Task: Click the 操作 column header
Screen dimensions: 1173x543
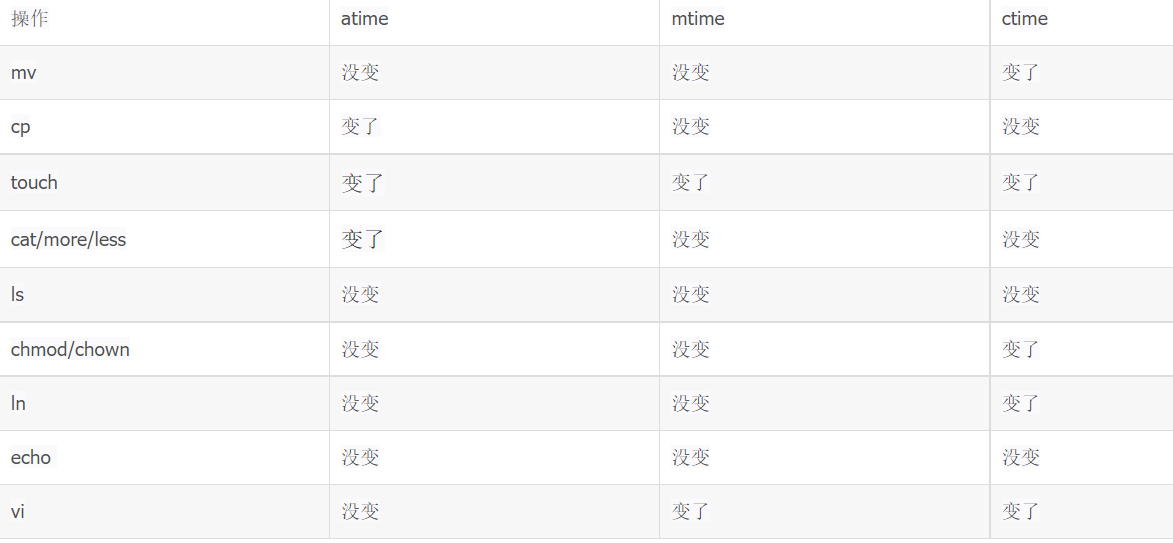Action: (x=29, y=19)
